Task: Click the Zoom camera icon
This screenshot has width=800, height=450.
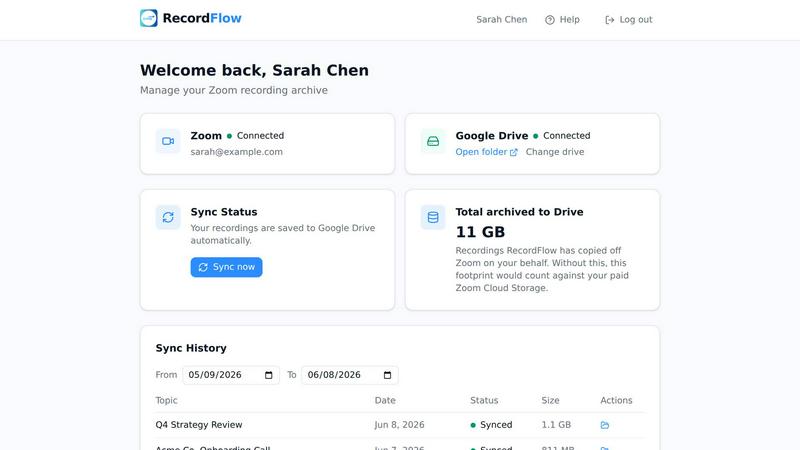Action: [x=168, y=141]
